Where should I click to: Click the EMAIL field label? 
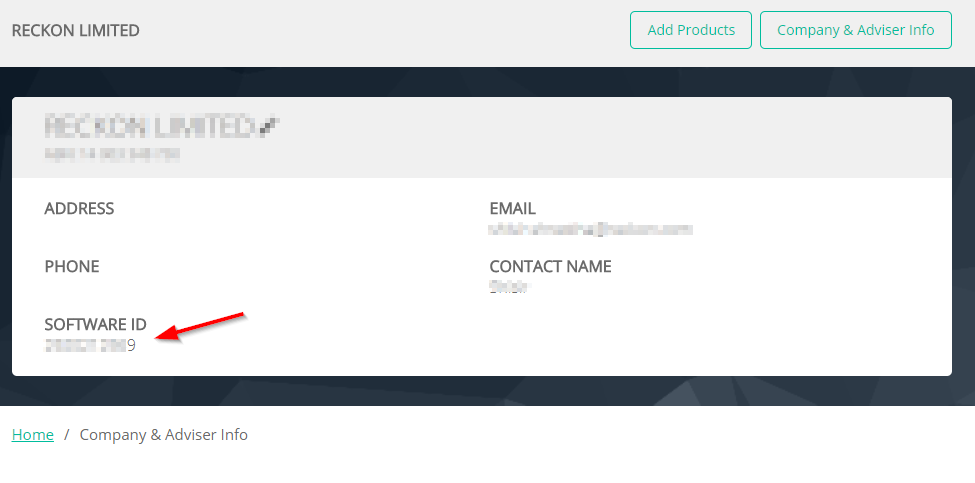click(512, 208)
